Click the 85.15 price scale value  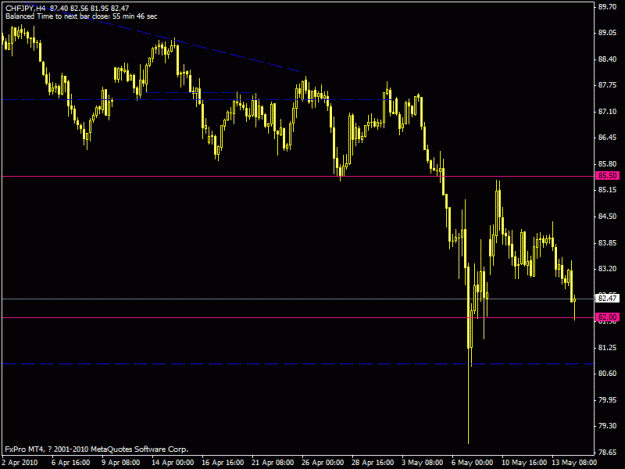pyautogui.click(x=607, y=190)
